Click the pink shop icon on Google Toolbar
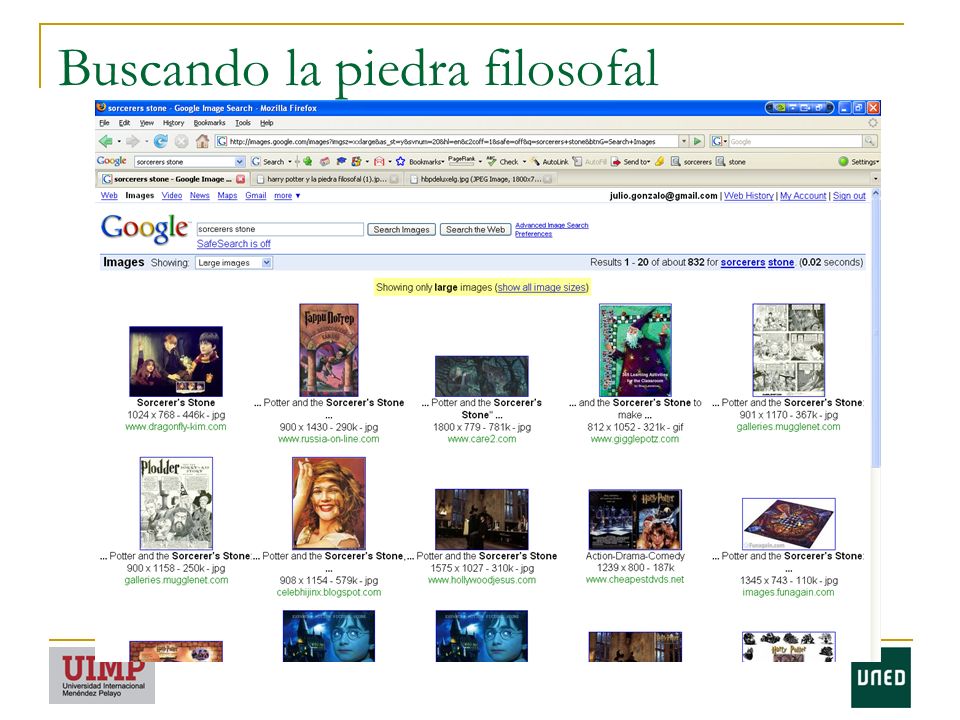The width and height of the screenshot is (960, 720). pyautogui.click(x=324, y=162)
